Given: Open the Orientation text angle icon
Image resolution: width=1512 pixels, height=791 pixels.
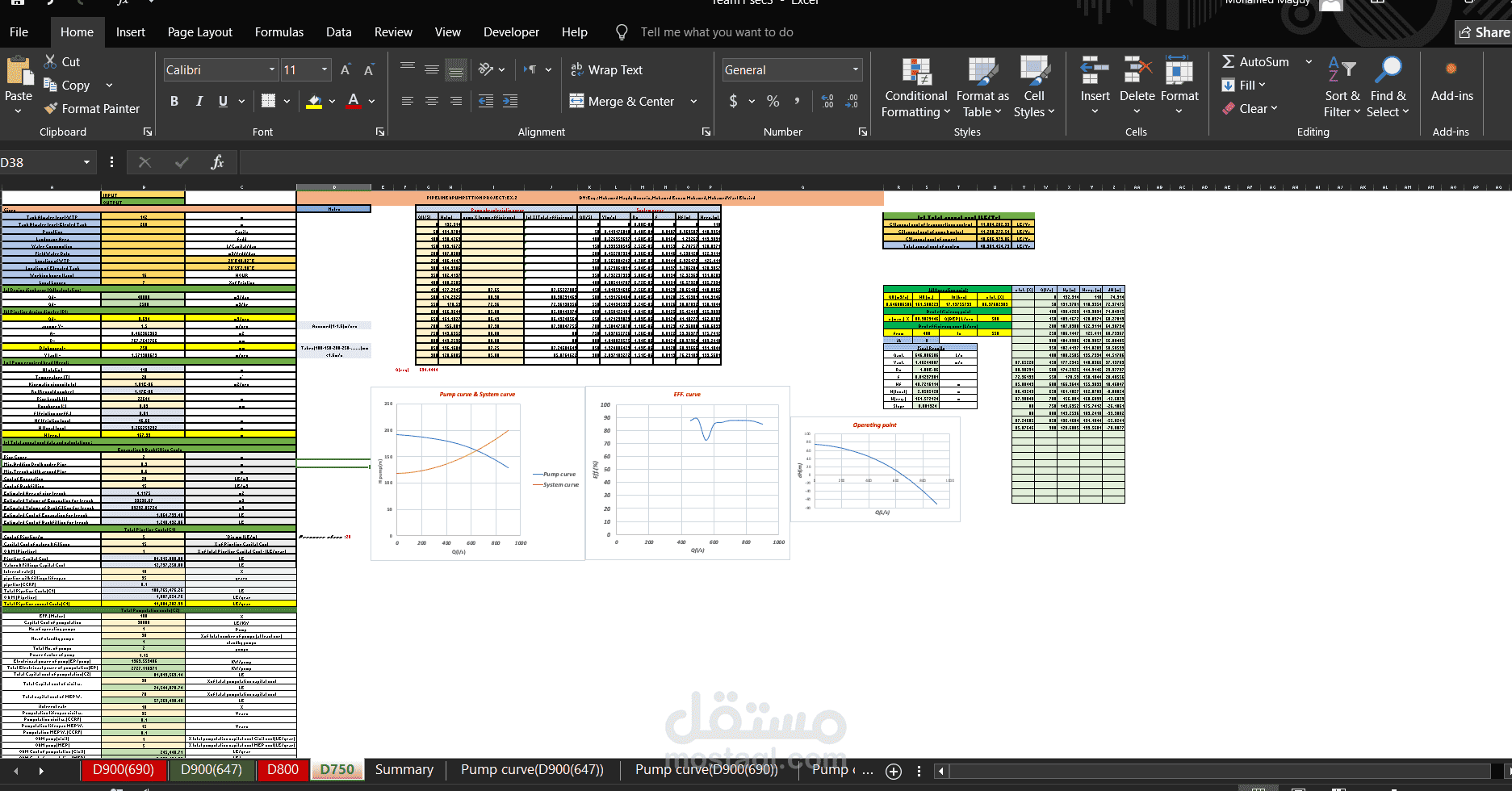Looking at the screenshot, I should coord(486,70).
